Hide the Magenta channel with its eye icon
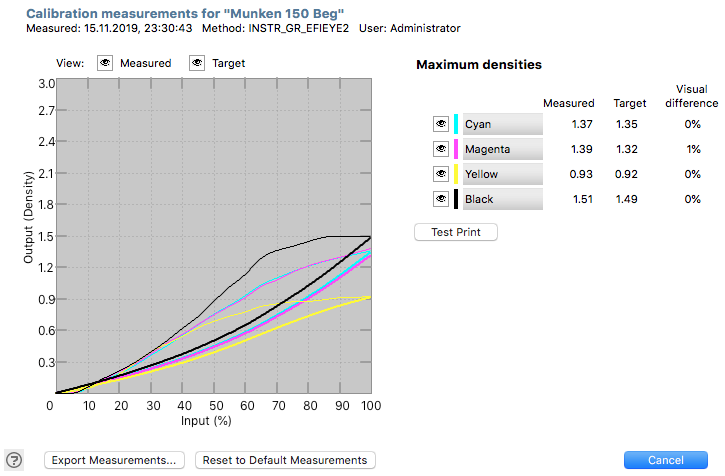The image size is (725, 476). 441,149
